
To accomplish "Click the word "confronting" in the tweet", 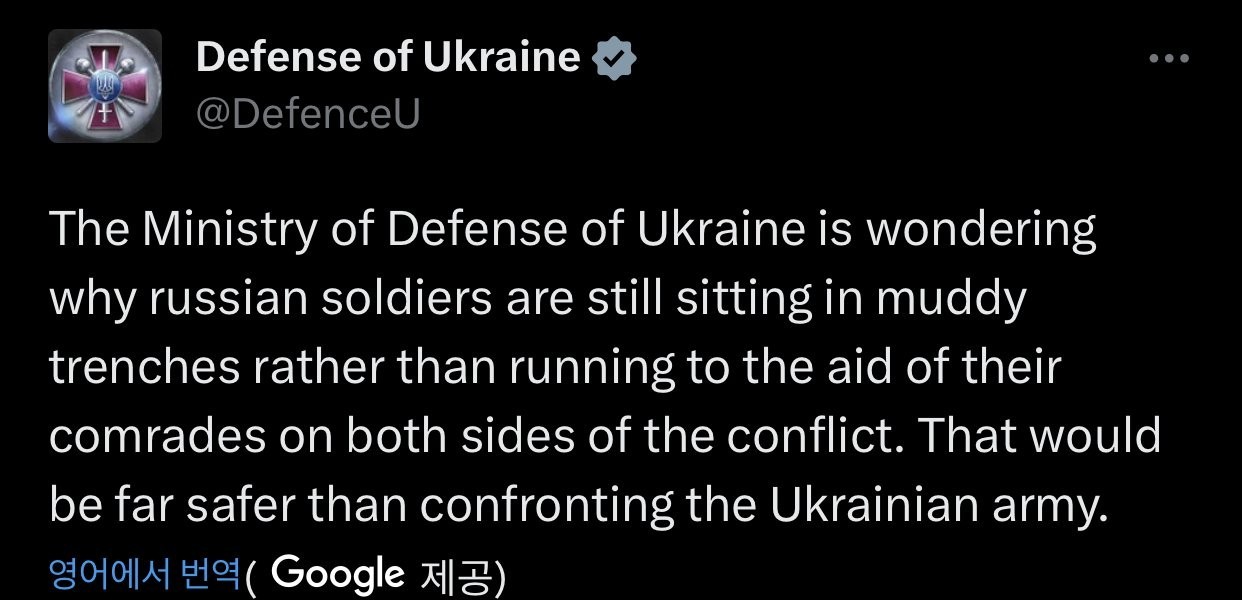I will (546, 506).
